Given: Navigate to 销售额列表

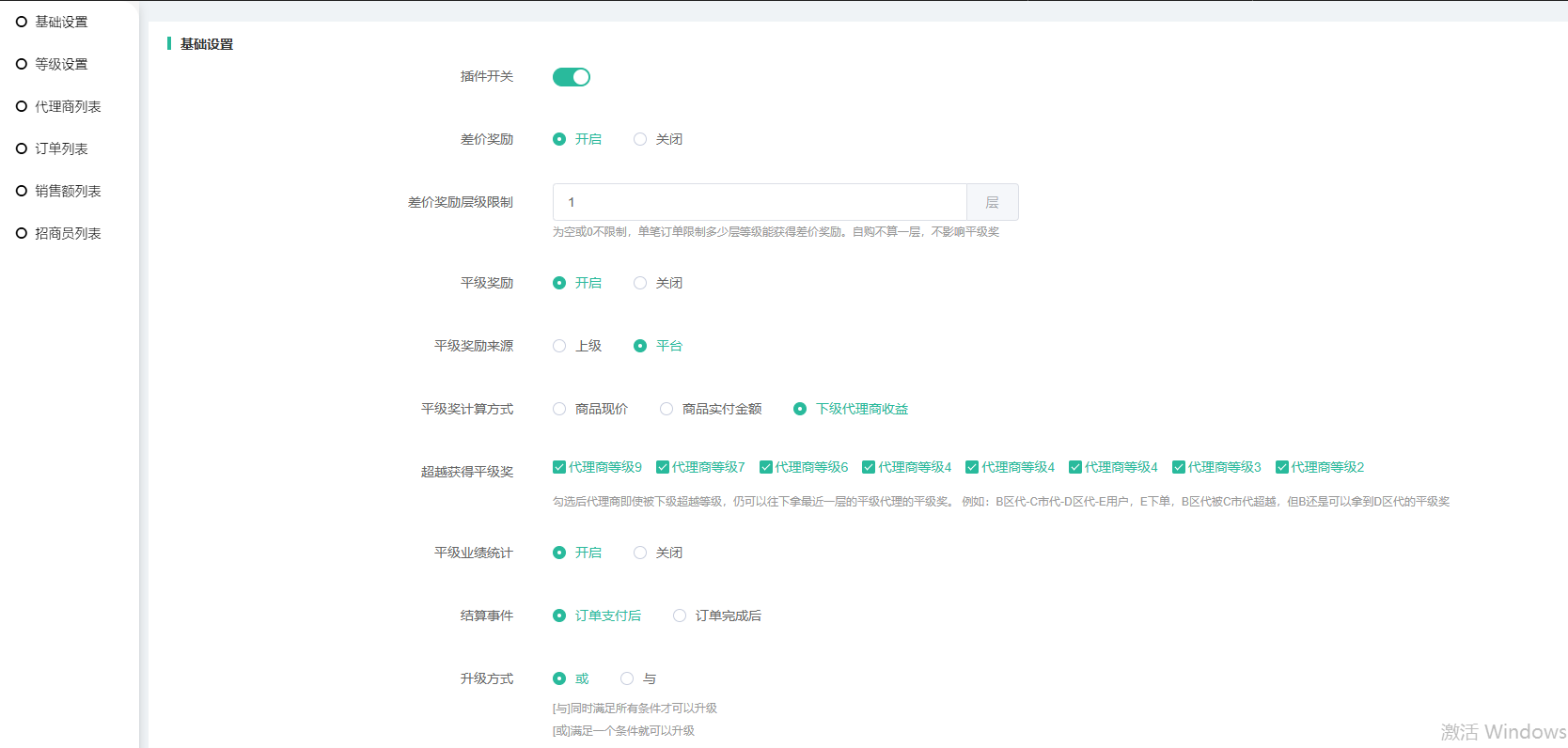Looking at the screenshot, I should coord(67,191).
